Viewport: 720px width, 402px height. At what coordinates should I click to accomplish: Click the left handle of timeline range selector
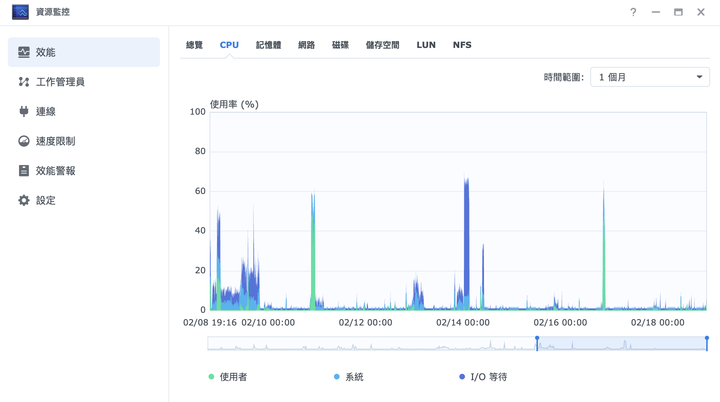(x=537, y=343)
